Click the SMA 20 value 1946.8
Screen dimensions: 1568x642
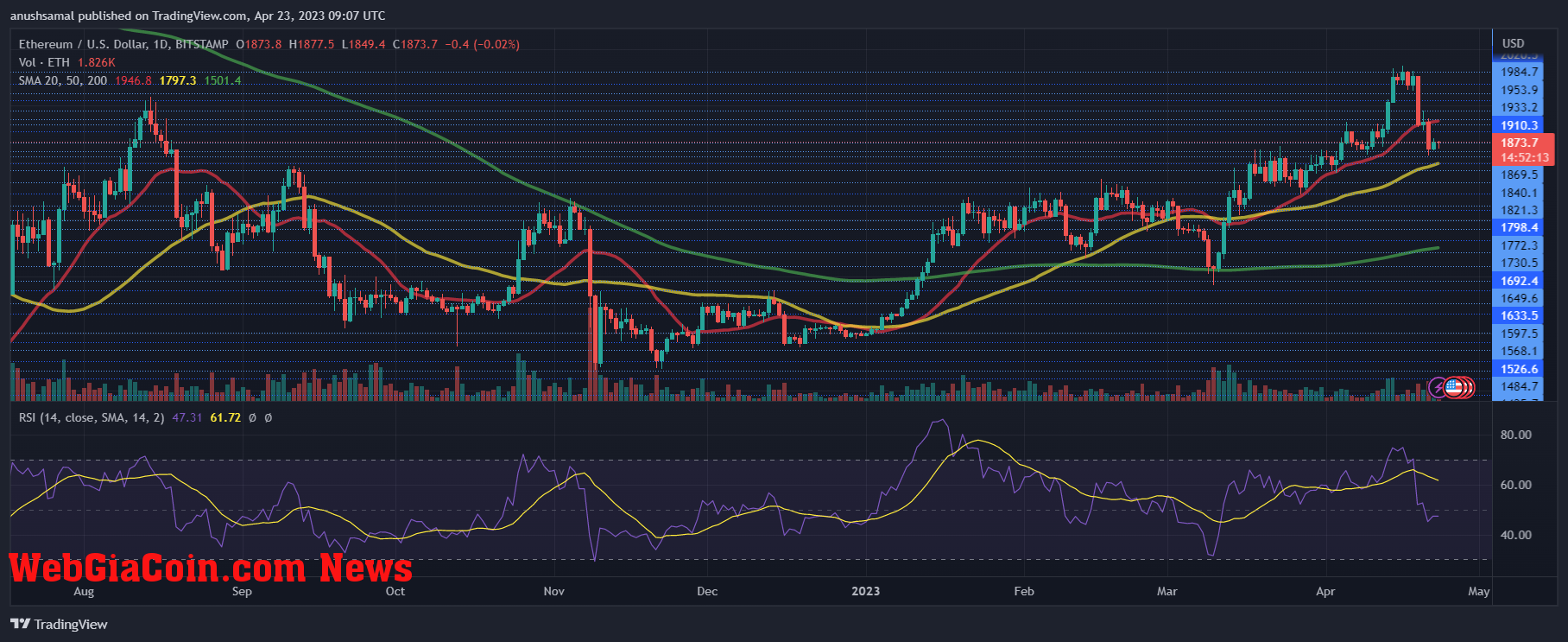tap(133, 80)
